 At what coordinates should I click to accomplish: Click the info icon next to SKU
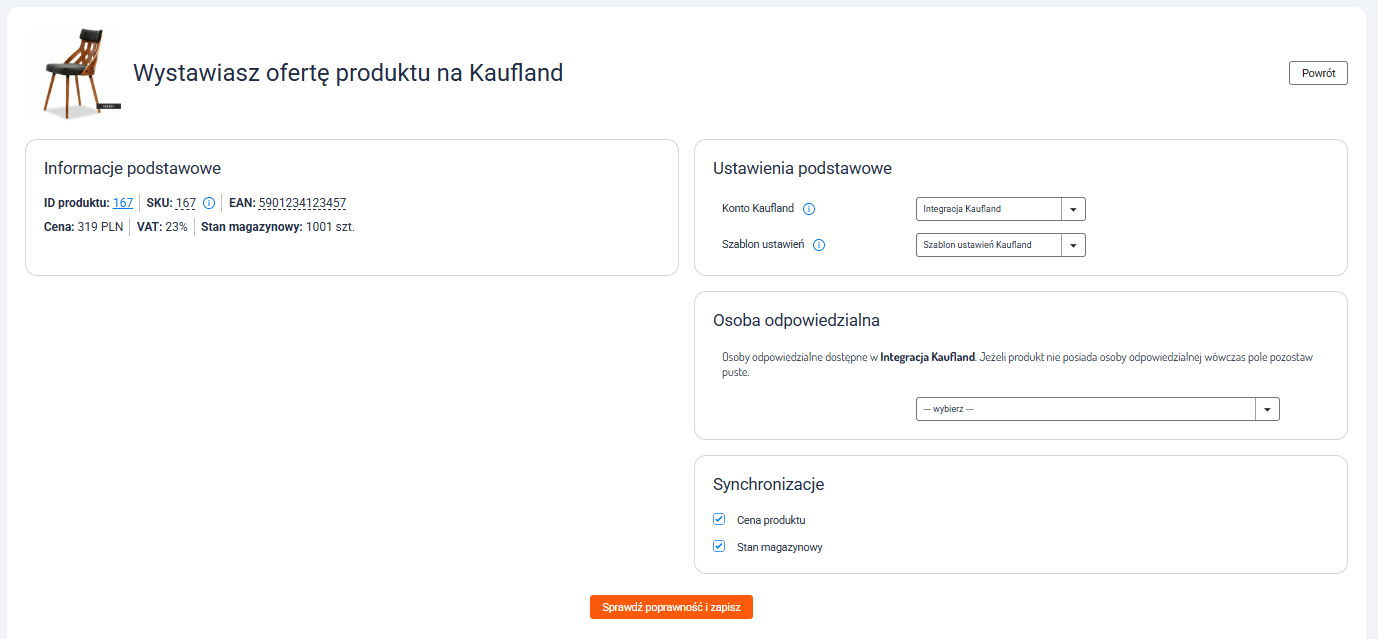(x=209, y=203)
